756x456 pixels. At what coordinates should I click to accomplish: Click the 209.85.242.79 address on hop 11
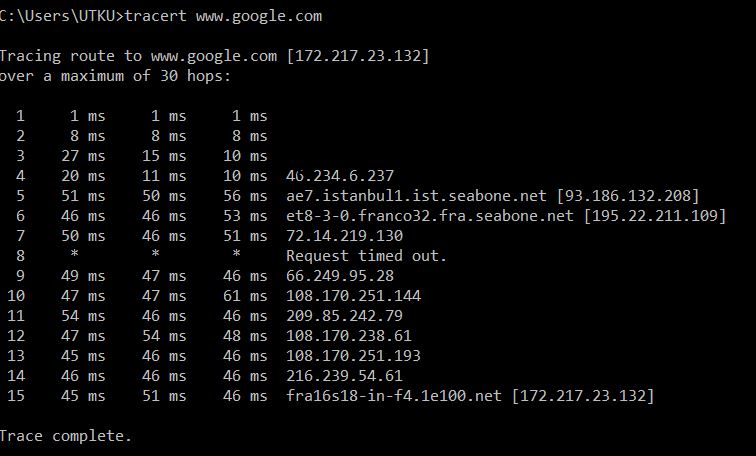(344, 316)
